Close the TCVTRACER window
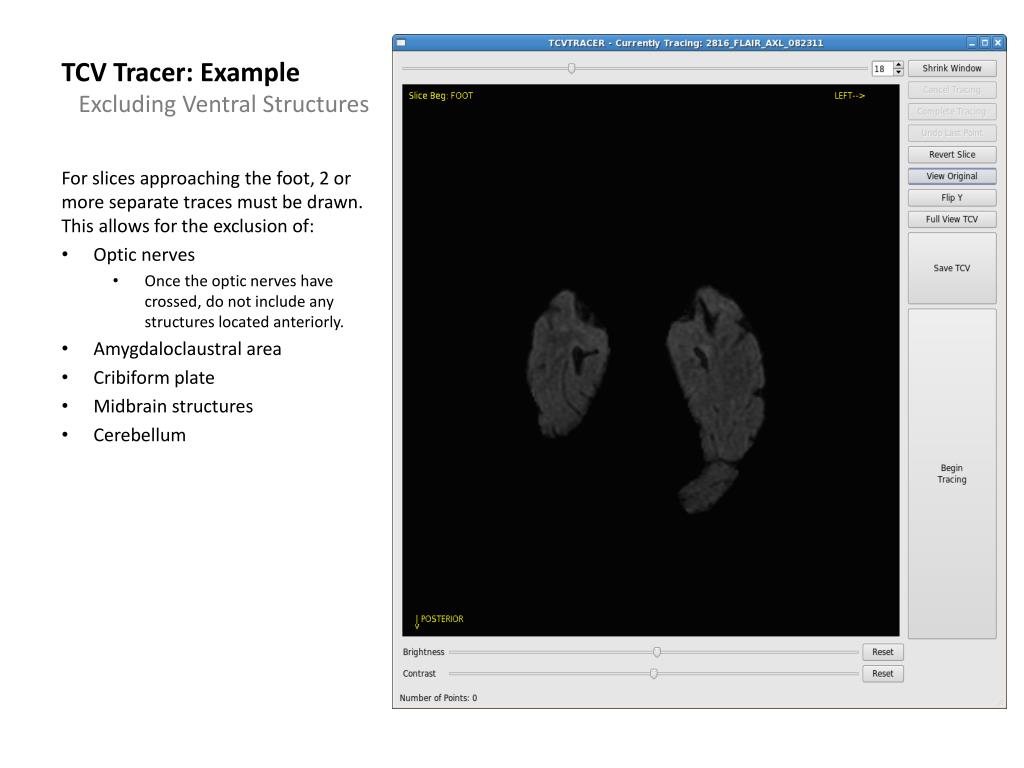Screen dimensions: 1024x768 [x=998, y=43]
